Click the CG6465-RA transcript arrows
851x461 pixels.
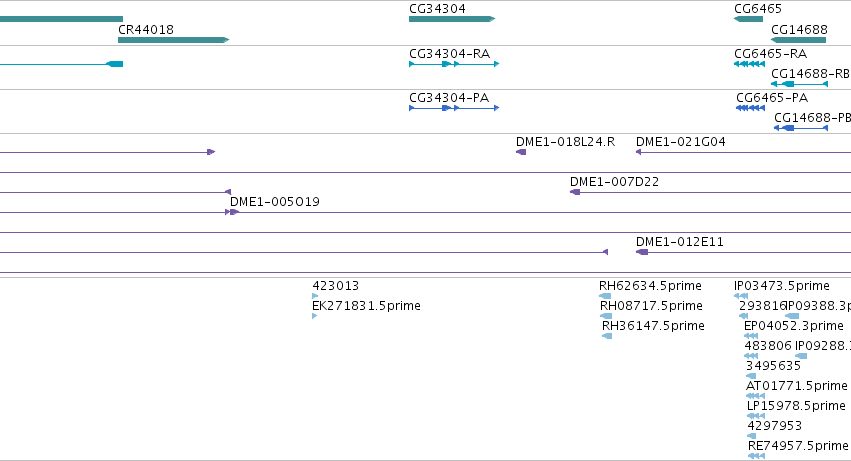[749, 64]
